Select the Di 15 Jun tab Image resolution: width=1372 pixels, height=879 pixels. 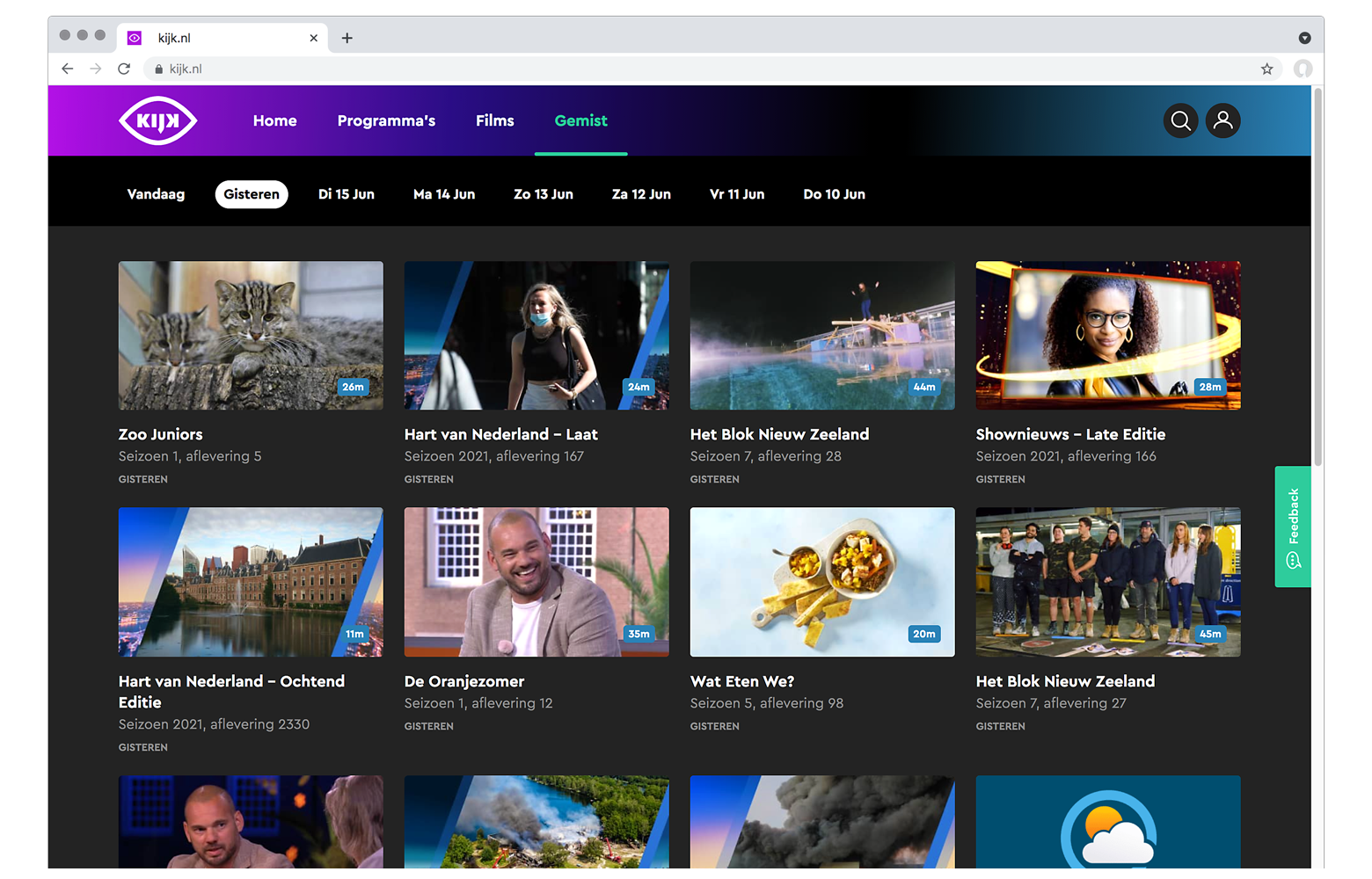click(347, 194)
